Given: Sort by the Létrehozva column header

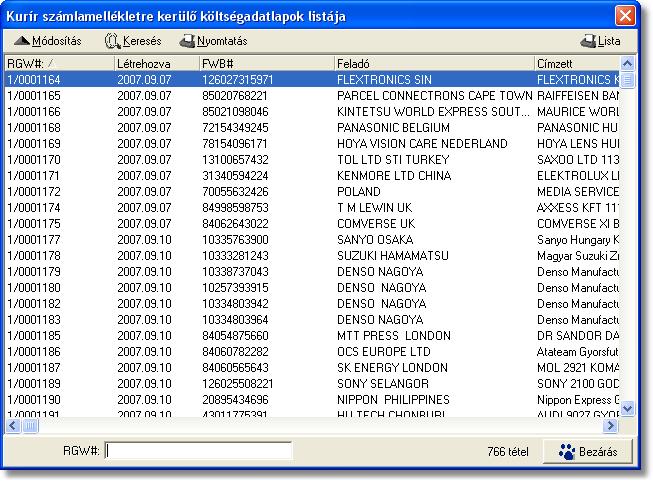Looking at the screenshot, I should coord(157,63).
